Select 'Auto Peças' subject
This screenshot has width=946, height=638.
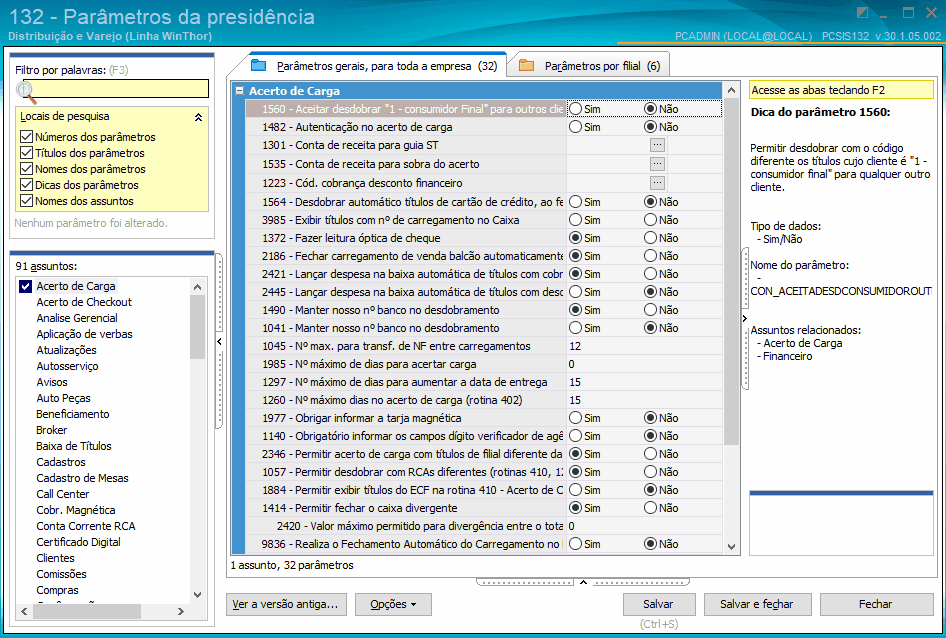tap(63, 398)
